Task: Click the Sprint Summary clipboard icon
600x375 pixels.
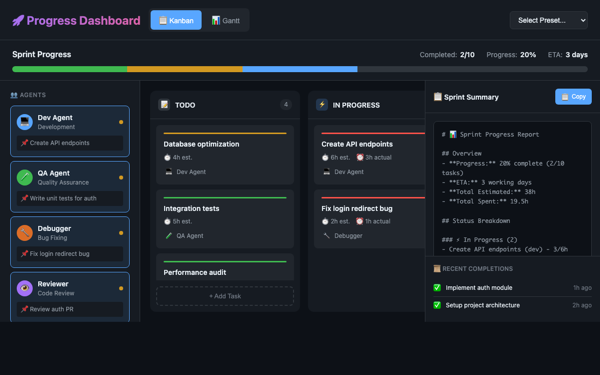Action: (x=437, y=97)
